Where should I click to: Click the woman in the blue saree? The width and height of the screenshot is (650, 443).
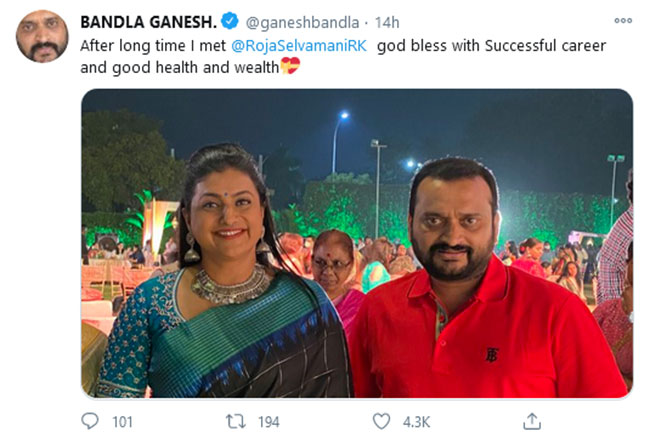pyautogui.click(x=225, y=290)
